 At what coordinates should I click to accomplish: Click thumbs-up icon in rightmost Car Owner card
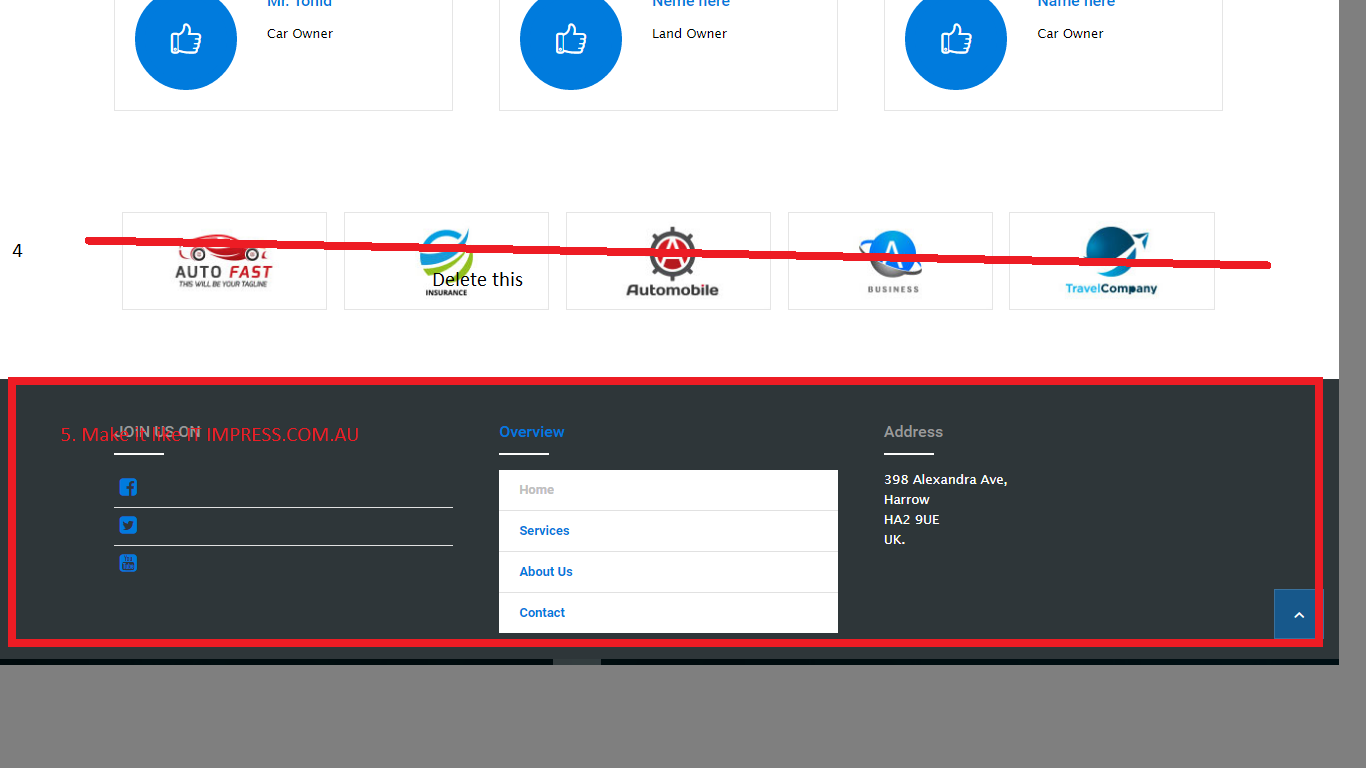pyautogui.click(x=955, y=40)
